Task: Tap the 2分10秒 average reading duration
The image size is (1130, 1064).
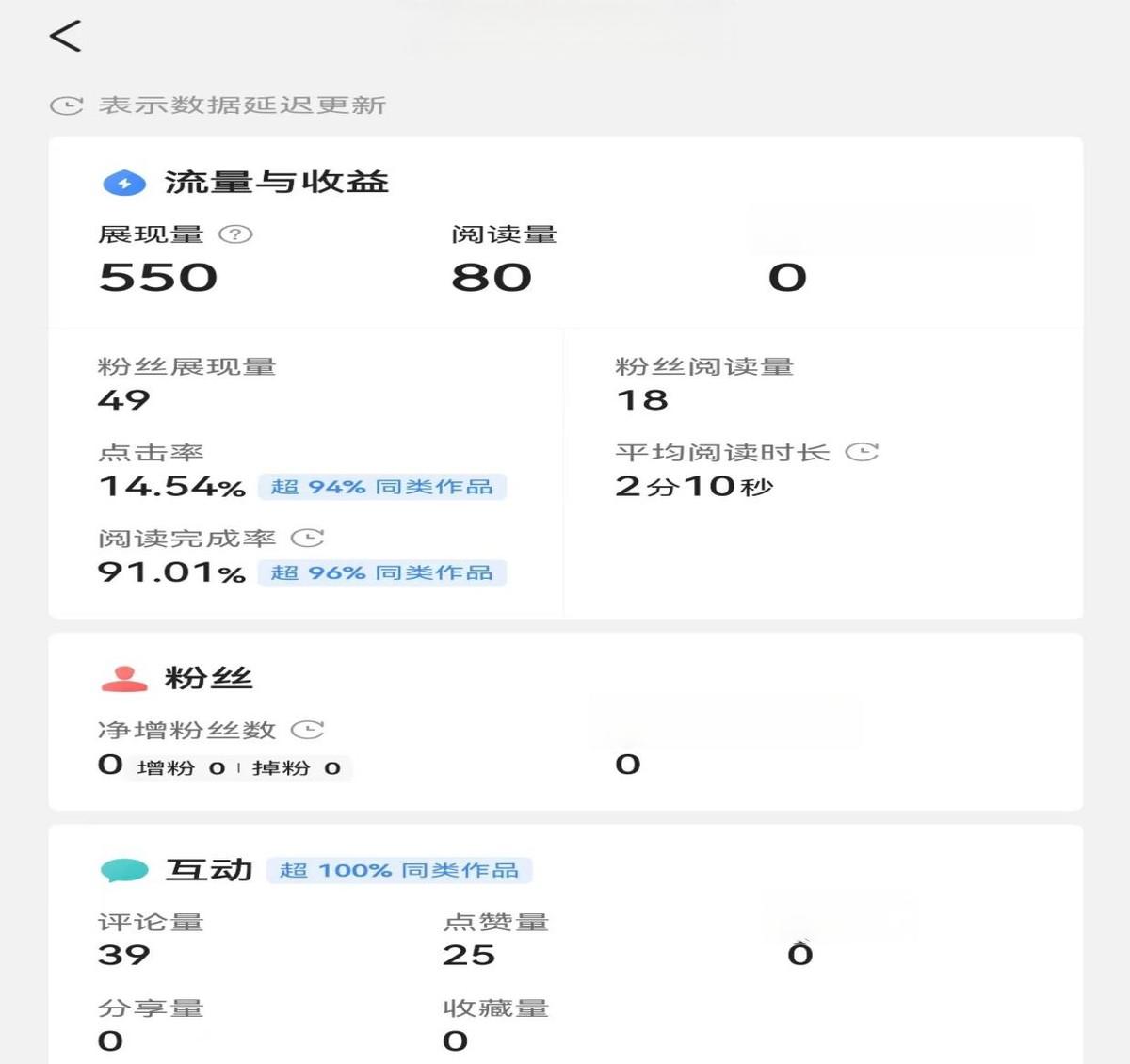Action: tap(694, 487)
